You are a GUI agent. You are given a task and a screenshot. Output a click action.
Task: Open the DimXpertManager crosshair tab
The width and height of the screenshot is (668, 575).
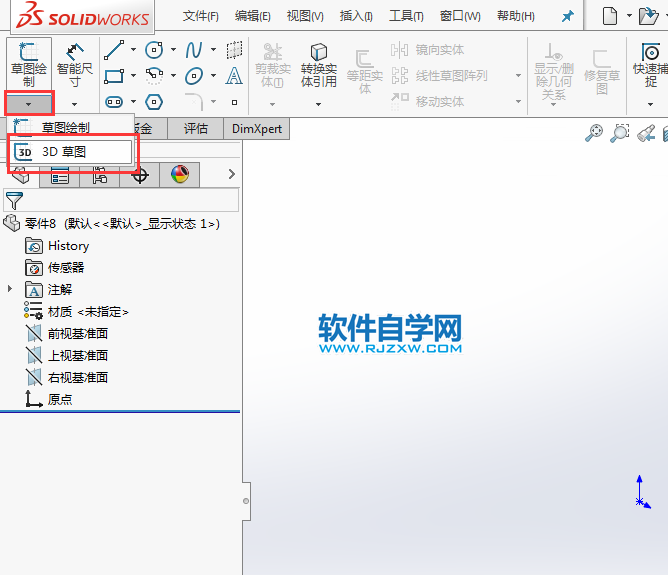(140, 175)
